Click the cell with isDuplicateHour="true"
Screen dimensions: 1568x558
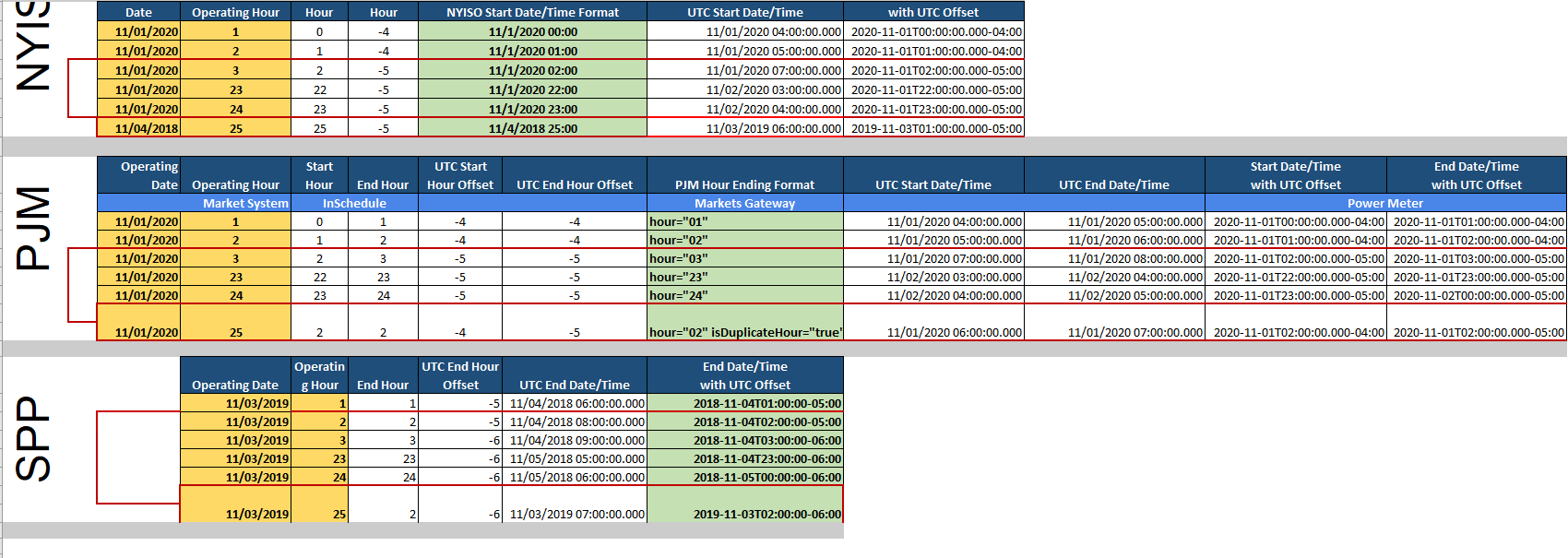(745, 323)
